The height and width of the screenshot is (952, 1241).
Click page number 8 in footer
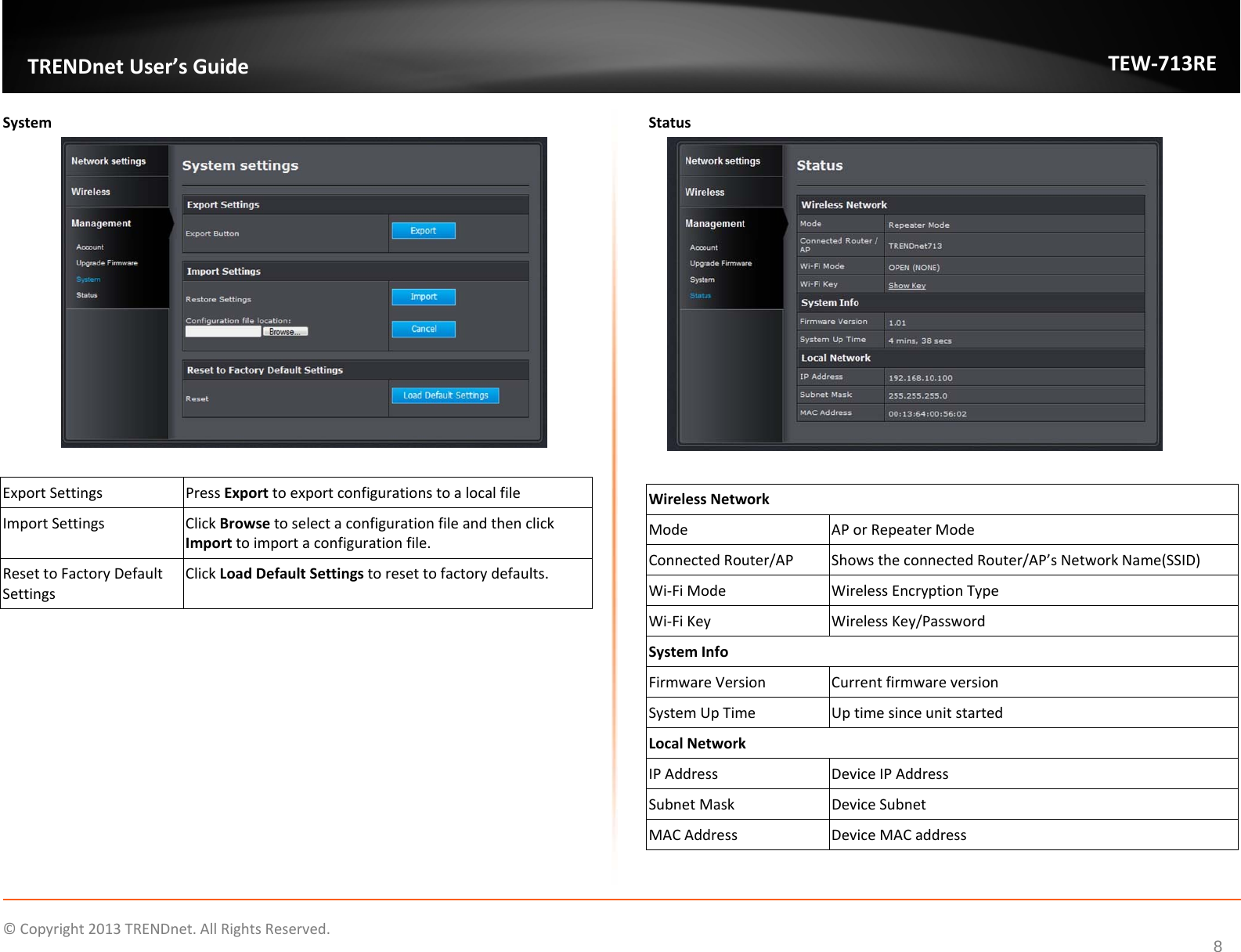click(1218, 946)
